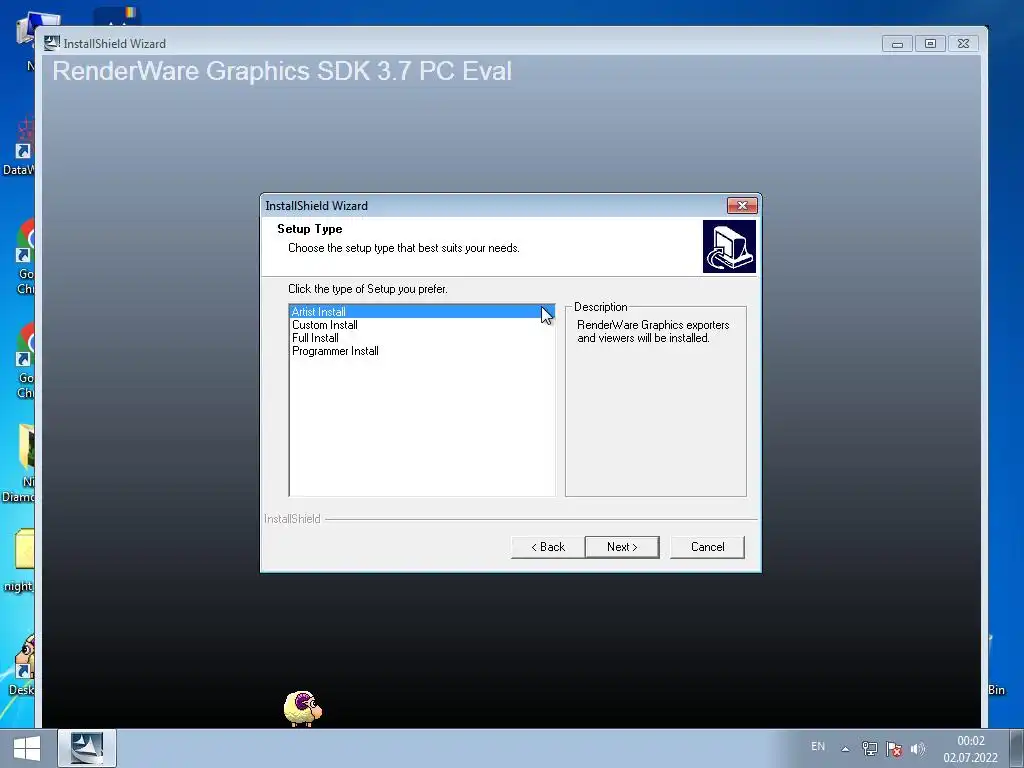Viewport: 1024px width, 768px height.
Task: Maximize the outer InstallShield Wizard window
Action: 930,44
